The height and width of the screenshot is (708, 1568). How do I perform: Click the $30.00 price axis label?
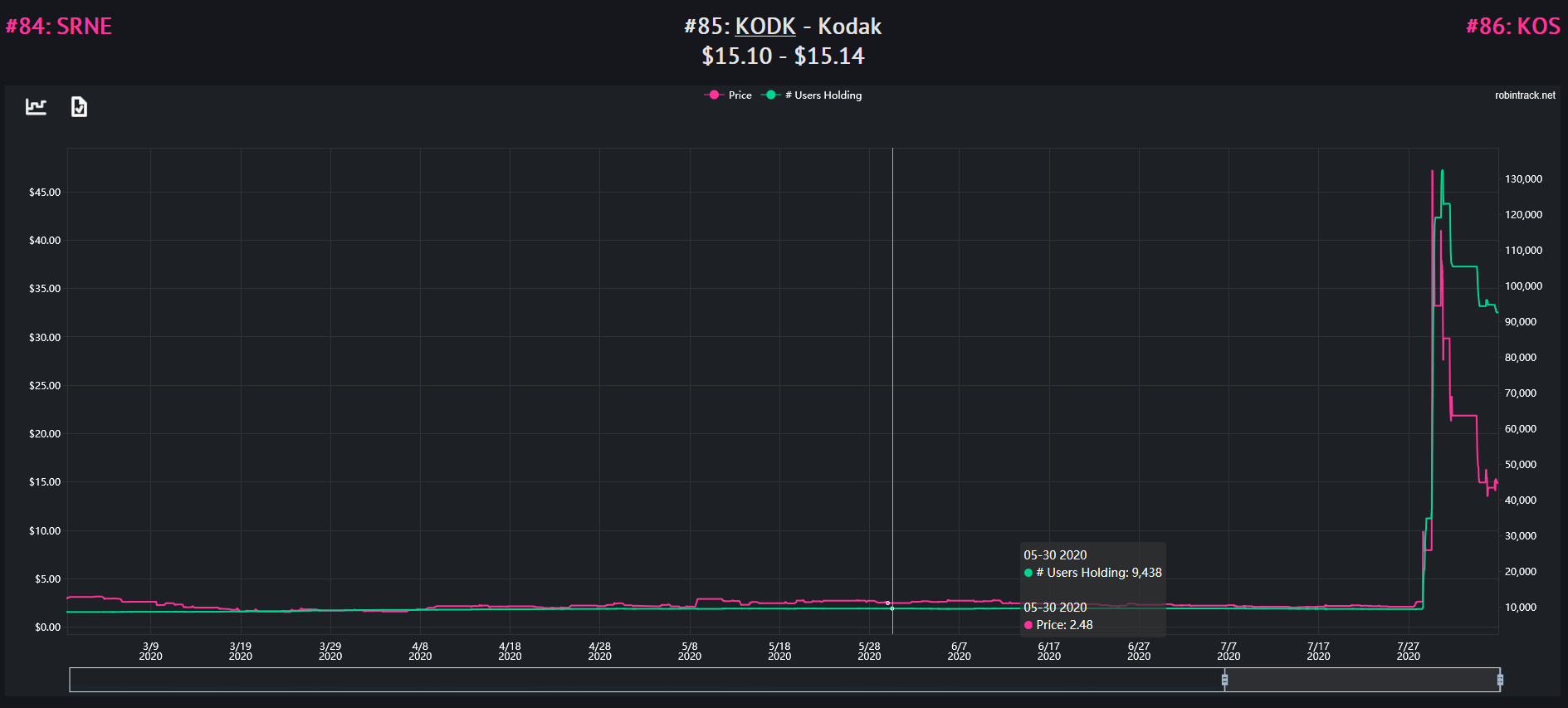tap(45, 338)
